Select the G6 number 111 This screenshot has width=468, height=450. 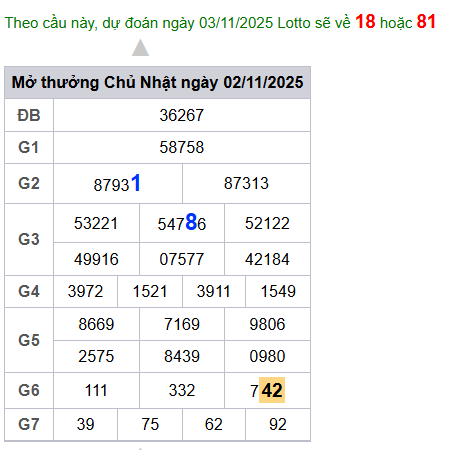[x=96, y=390]
